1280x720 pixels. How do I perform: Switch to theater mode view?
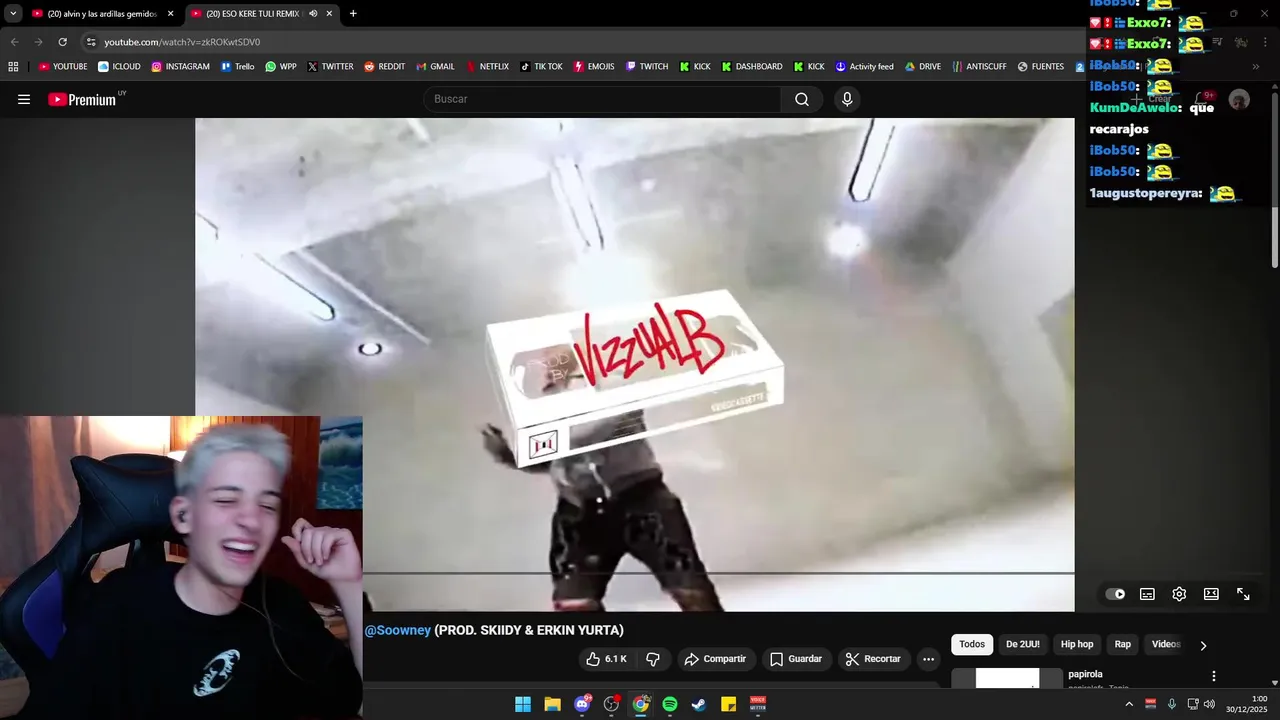[x=1211, y=594]
